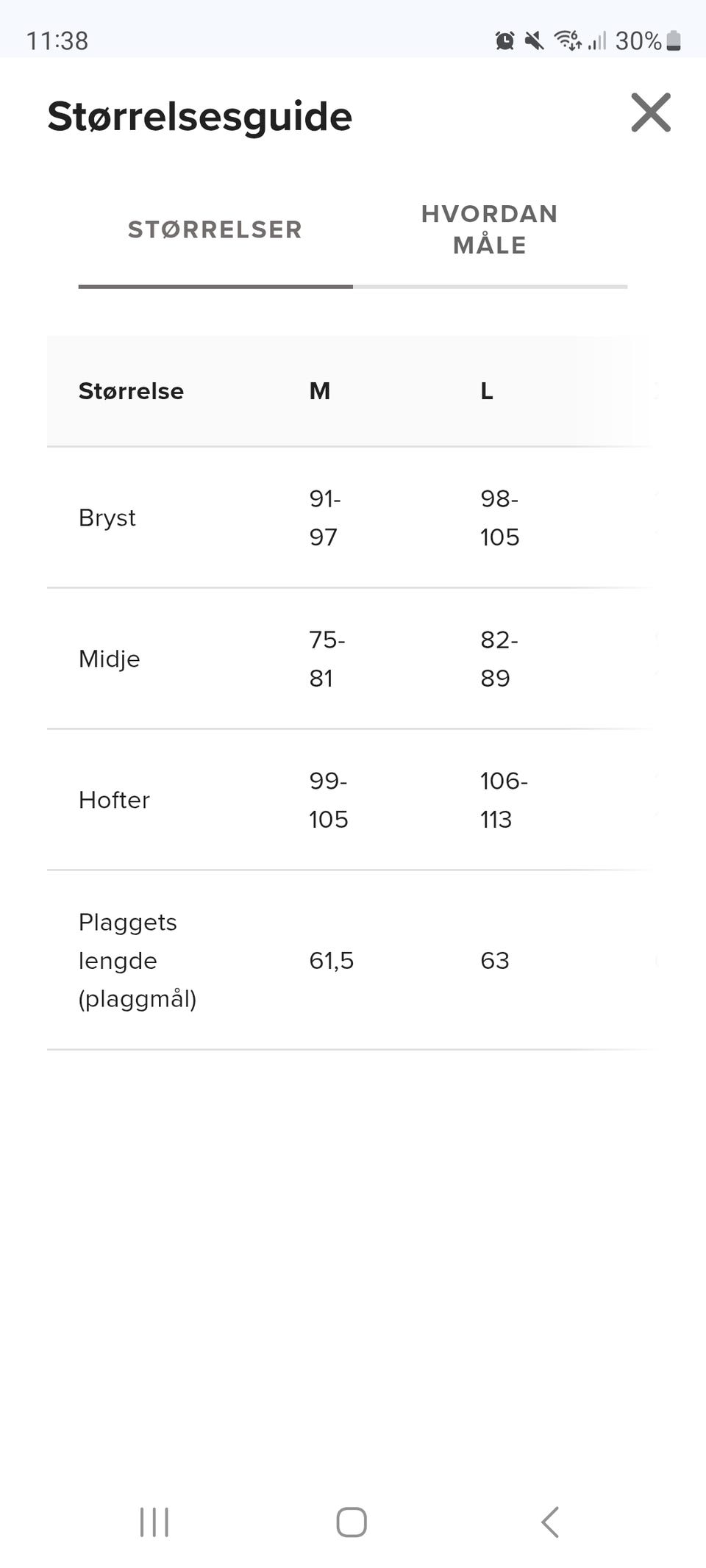Screen dimensions: 706x1568
Task: Tap the Wi-Fi status icon
Action: point(567,40)
